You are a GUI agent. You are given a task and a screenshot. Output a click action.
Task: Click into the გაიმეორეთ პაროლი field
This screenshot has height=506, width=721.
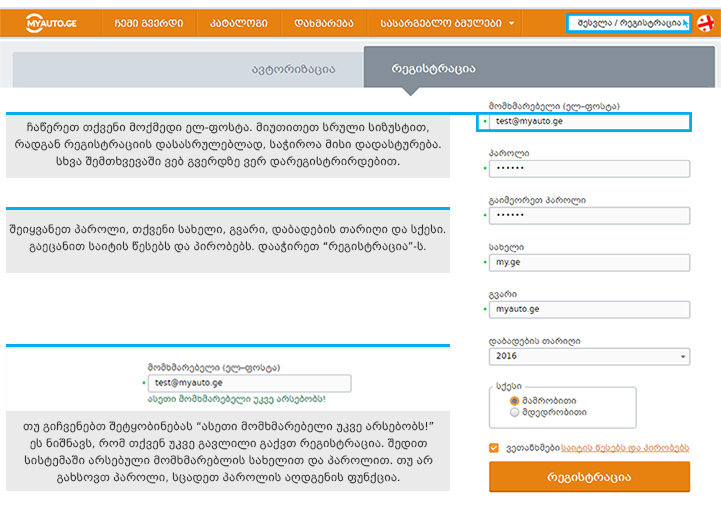point(589,215)
